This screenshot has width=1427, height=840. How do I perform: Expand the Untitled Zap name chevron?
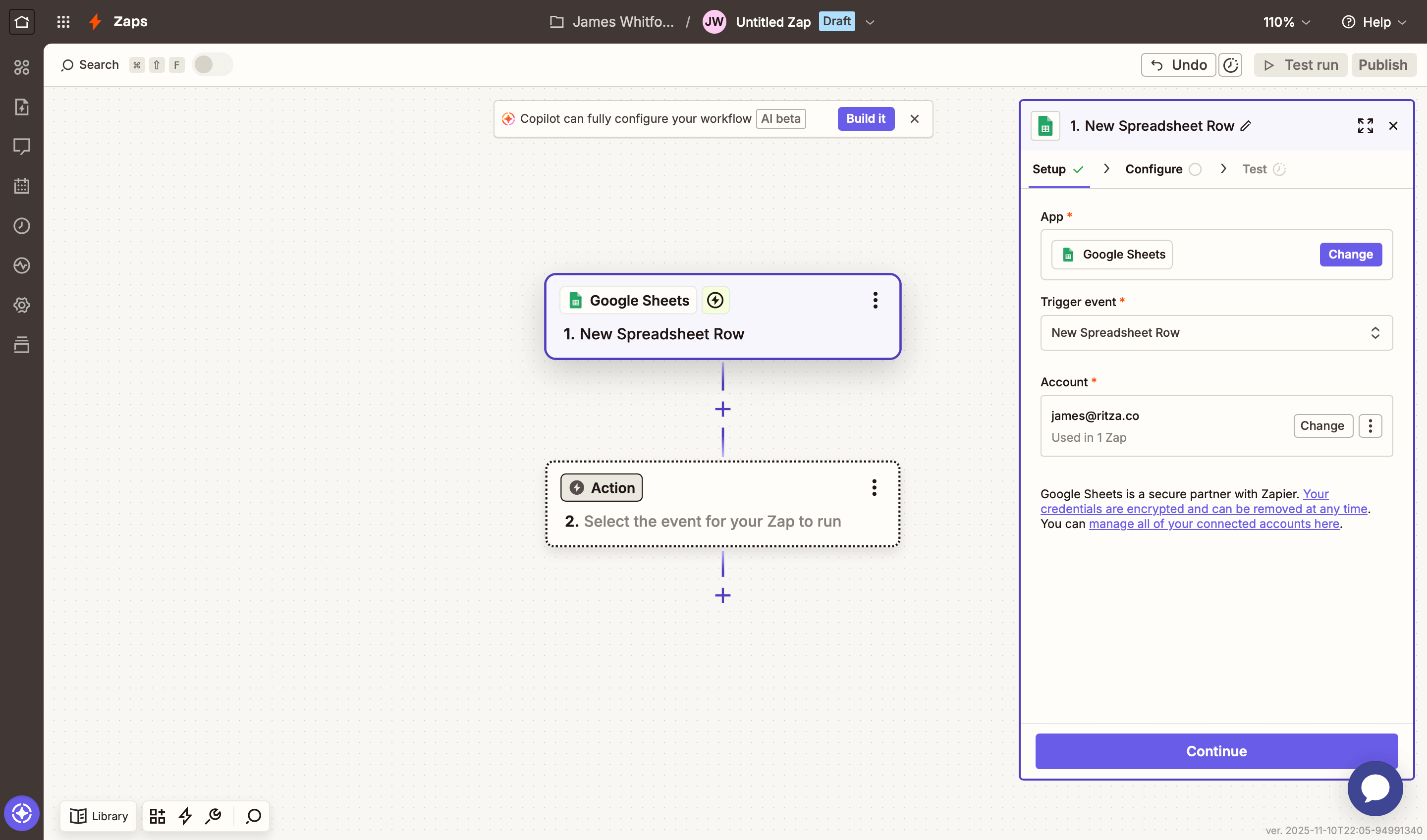(x=871, y=22)
